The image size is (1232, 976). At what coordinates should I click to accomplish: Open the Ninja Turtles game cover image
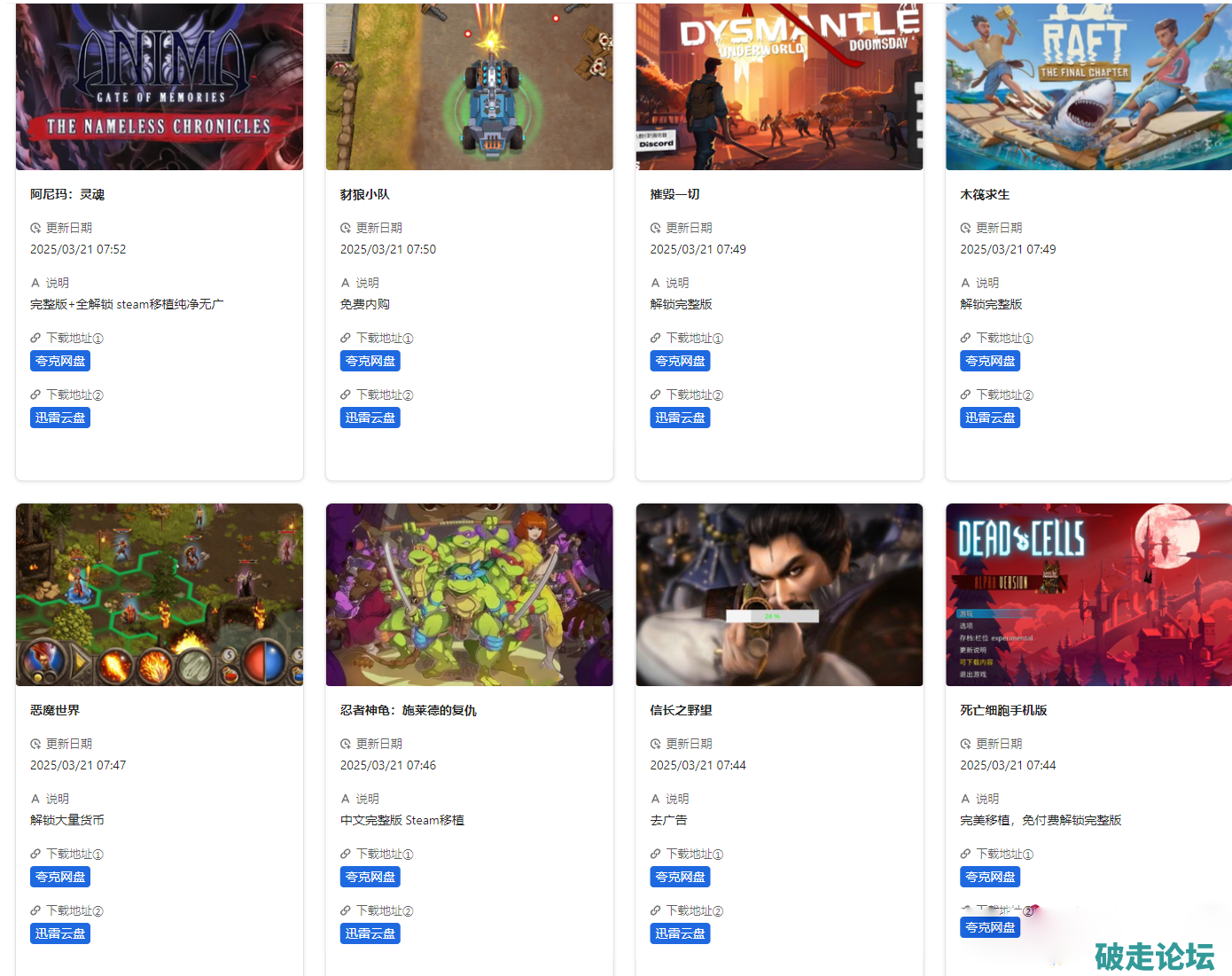(470, 595)
